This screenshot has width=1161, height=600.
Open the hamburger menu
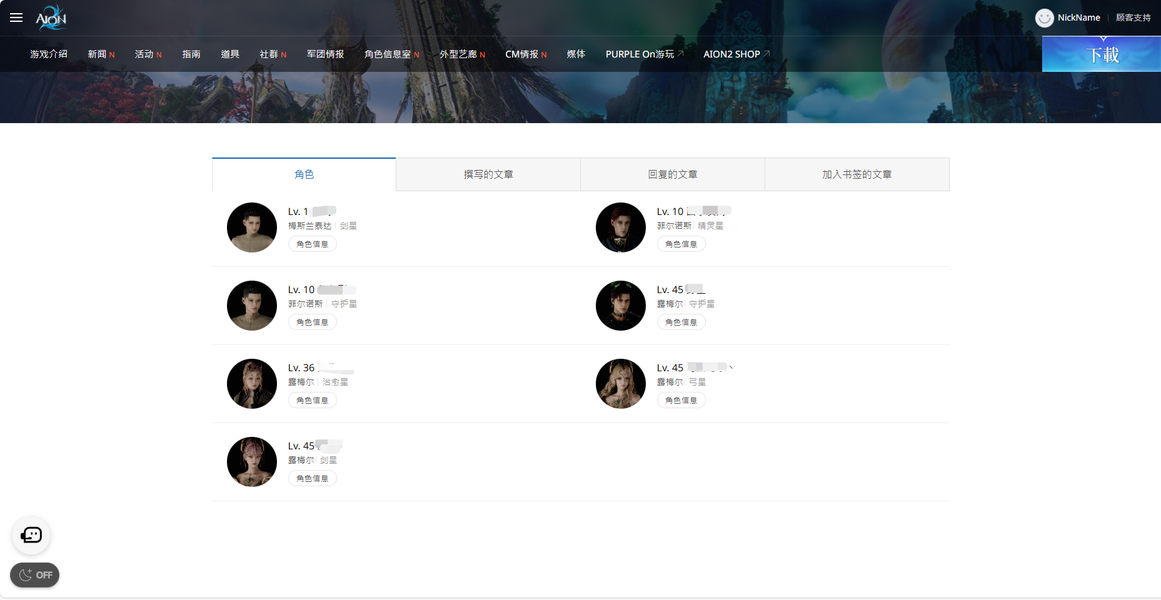16,18
